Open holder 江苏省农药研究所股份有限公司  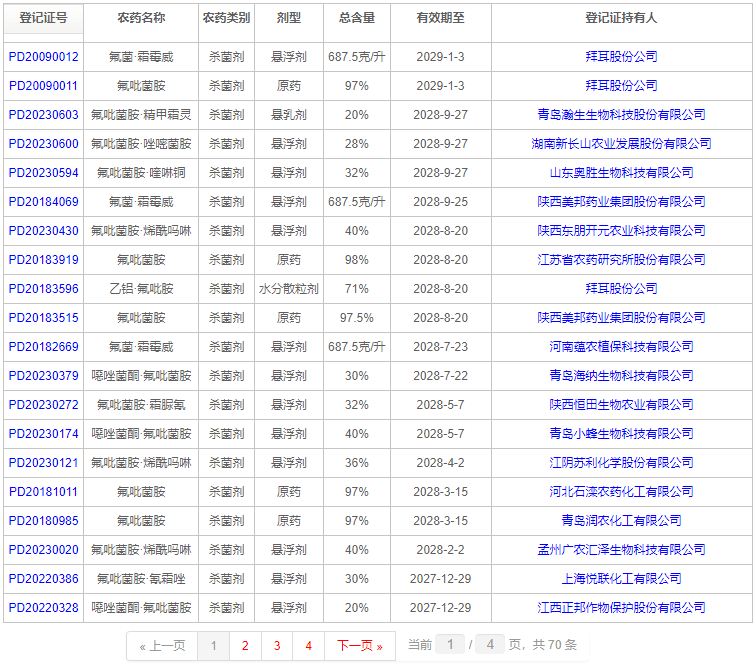[621, 260]
